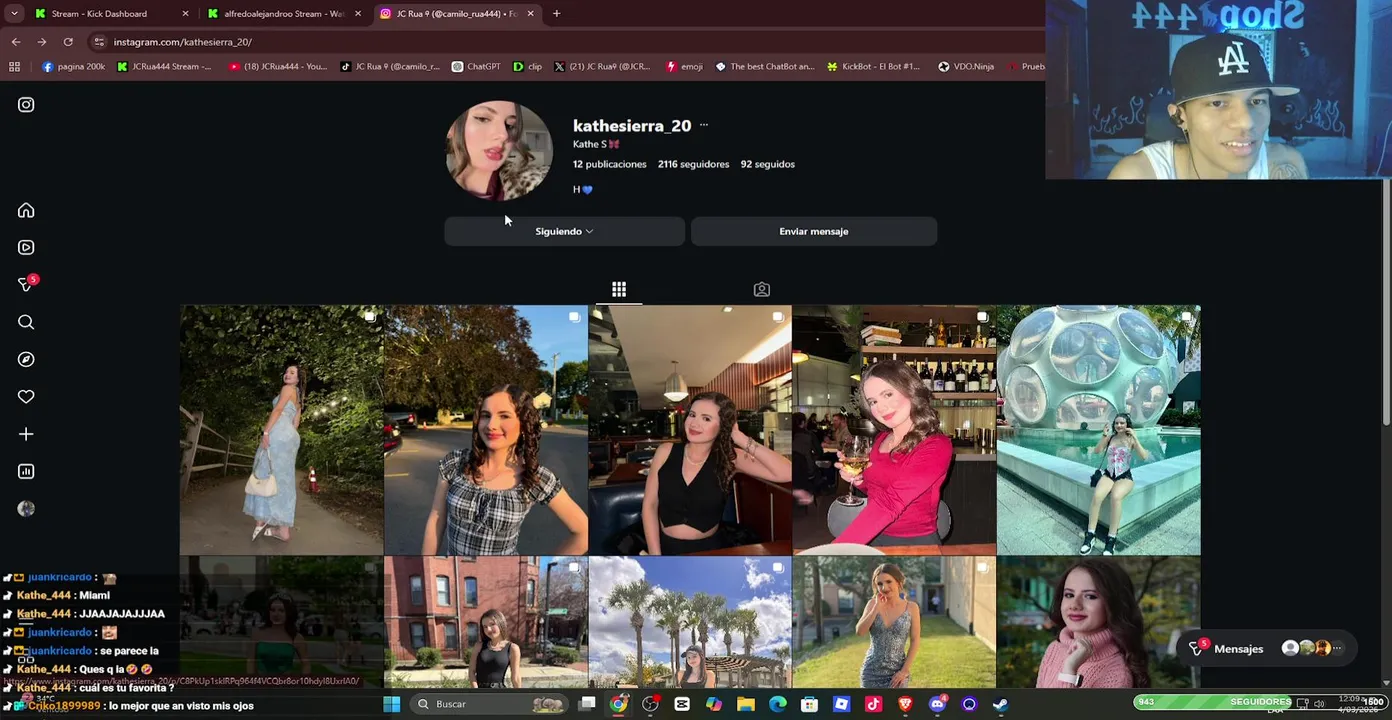
Task: Open post with pink turtleneck sweater
Action: tap(1099, 622)
